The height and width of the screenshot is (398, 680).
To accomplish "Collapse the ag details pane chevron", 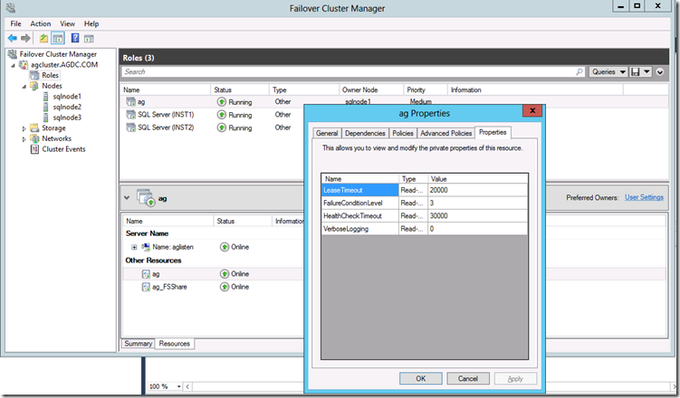I will pyautogui.click(x=127, y=198).
